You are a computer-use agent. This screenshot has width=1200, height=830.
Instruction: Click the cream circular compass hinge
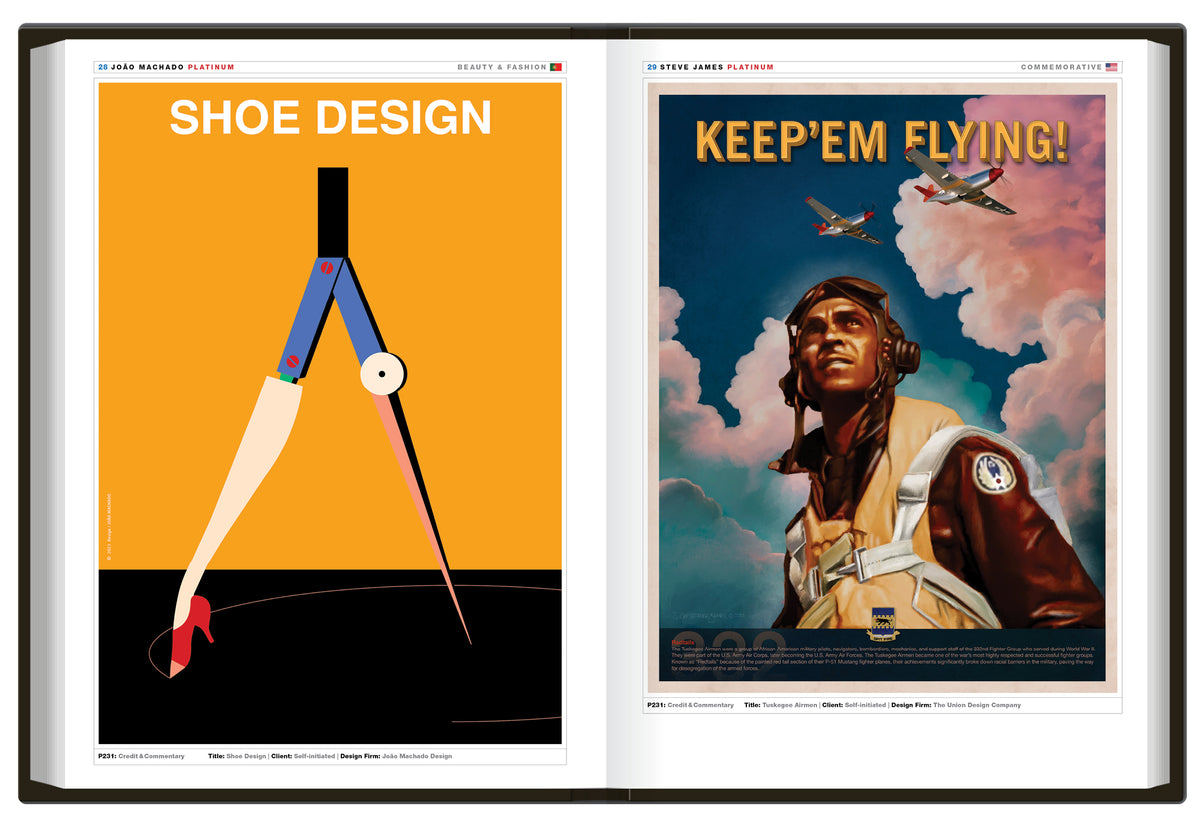tap(382, 374)
